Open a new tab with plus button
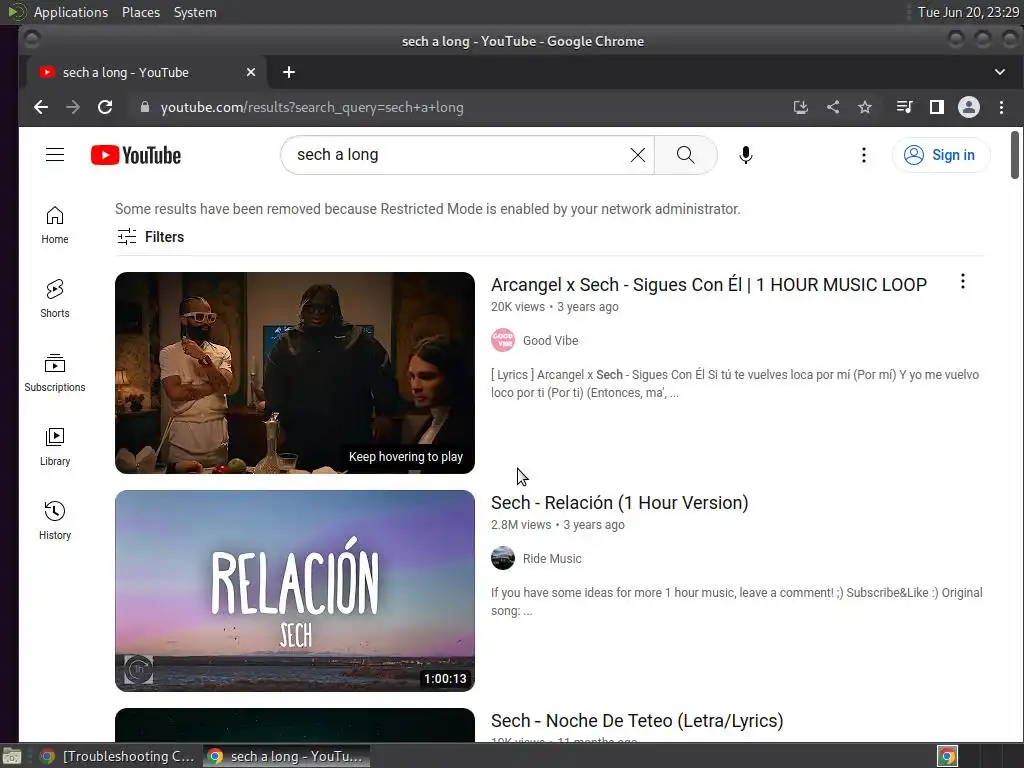The image size is (1024, 768). (289, 72)
